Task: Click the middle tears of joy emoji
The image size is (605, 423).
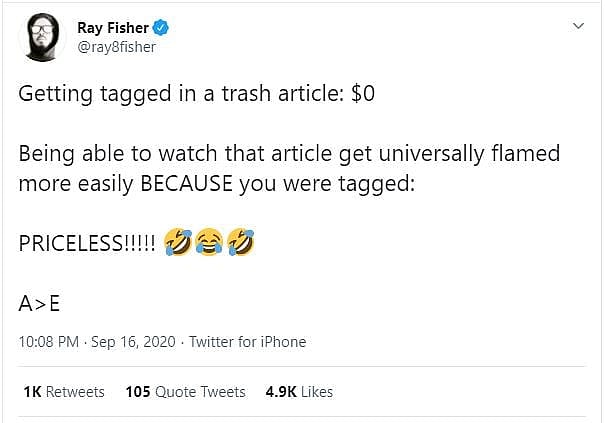Action: (210, 242)
